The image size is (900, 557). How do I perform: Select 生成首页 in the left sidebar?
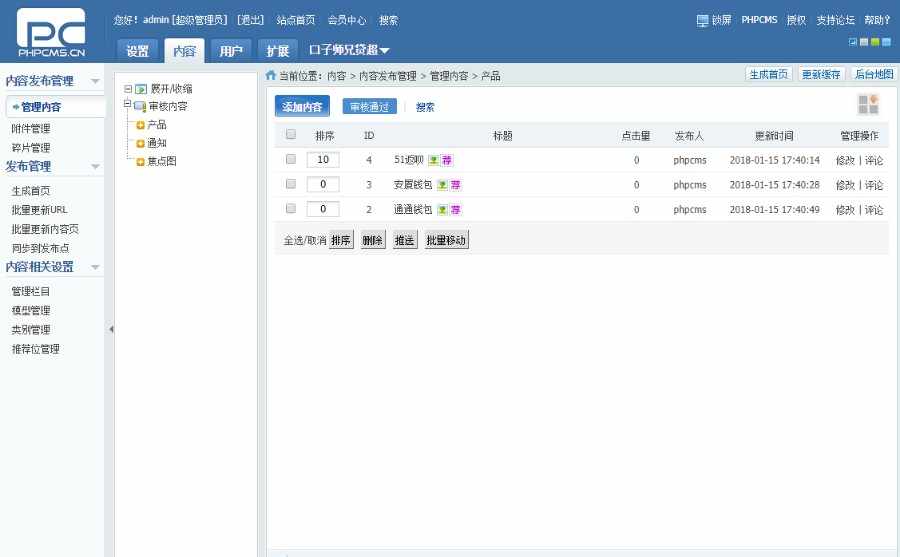pos(31,191)
